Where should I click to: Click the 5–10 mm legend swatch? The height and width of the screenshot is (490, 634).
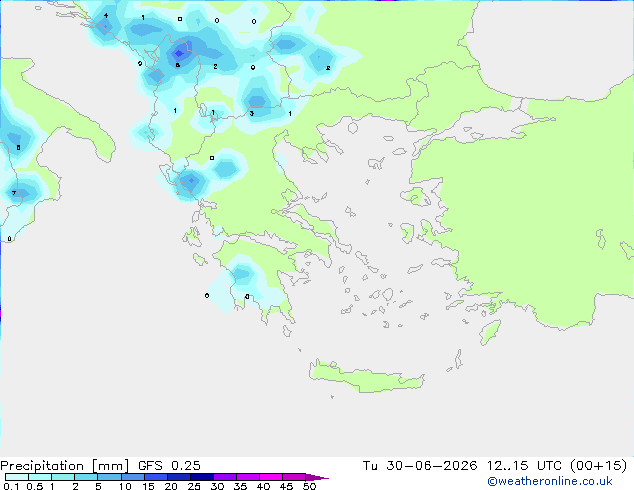pos(109,477)
